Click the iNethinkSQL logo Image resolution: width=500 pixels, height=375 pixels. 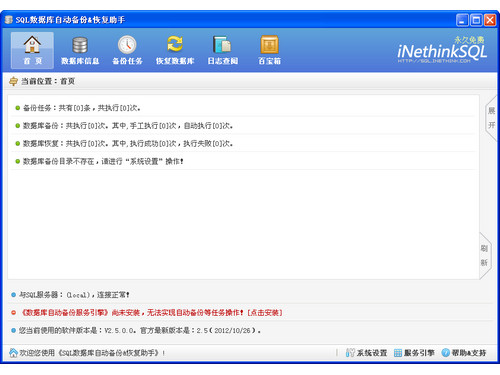(x=442, y=50)
